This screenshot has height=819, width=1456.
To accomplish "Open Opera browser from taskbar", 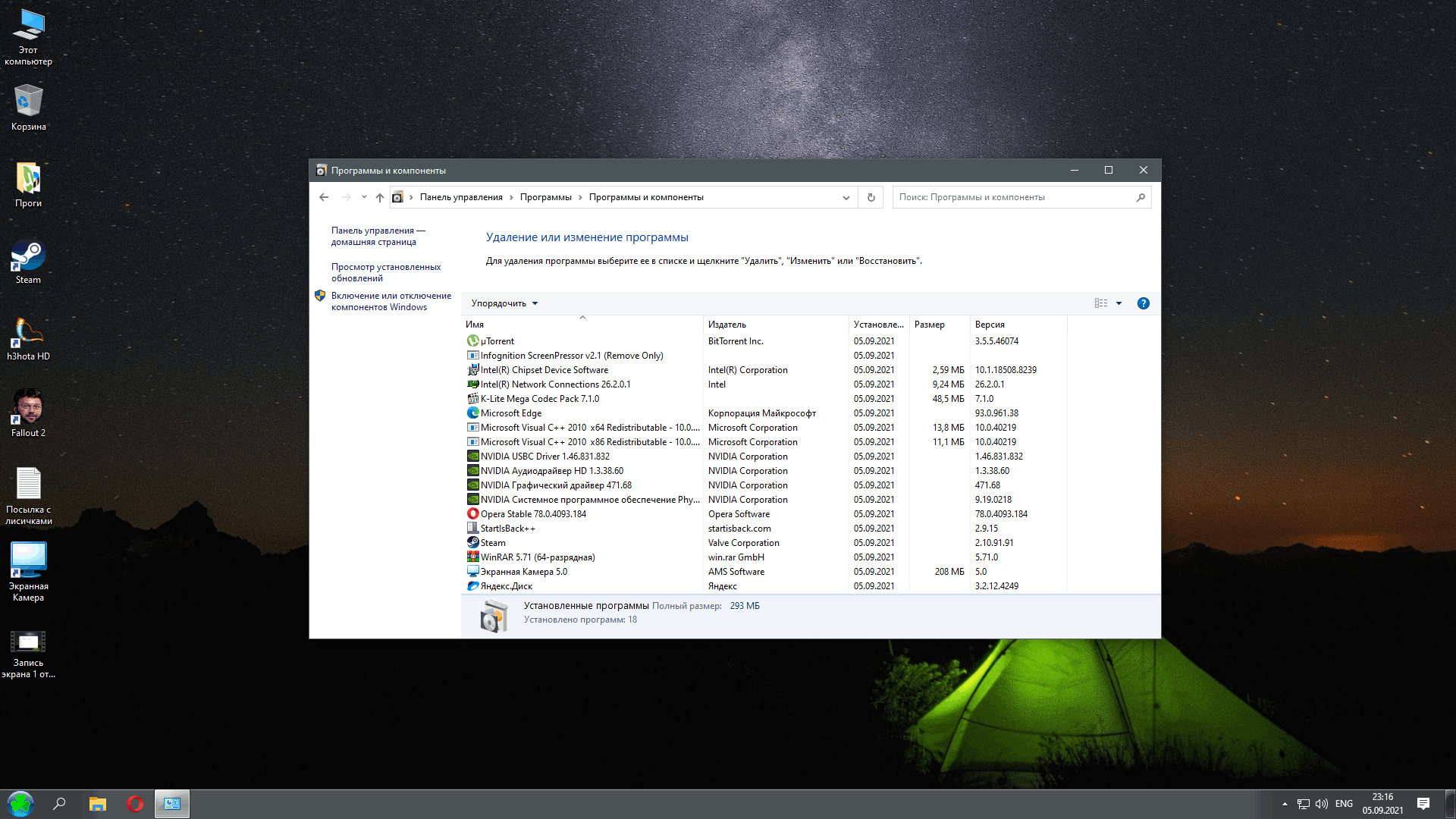I will [x=135, y=804].
